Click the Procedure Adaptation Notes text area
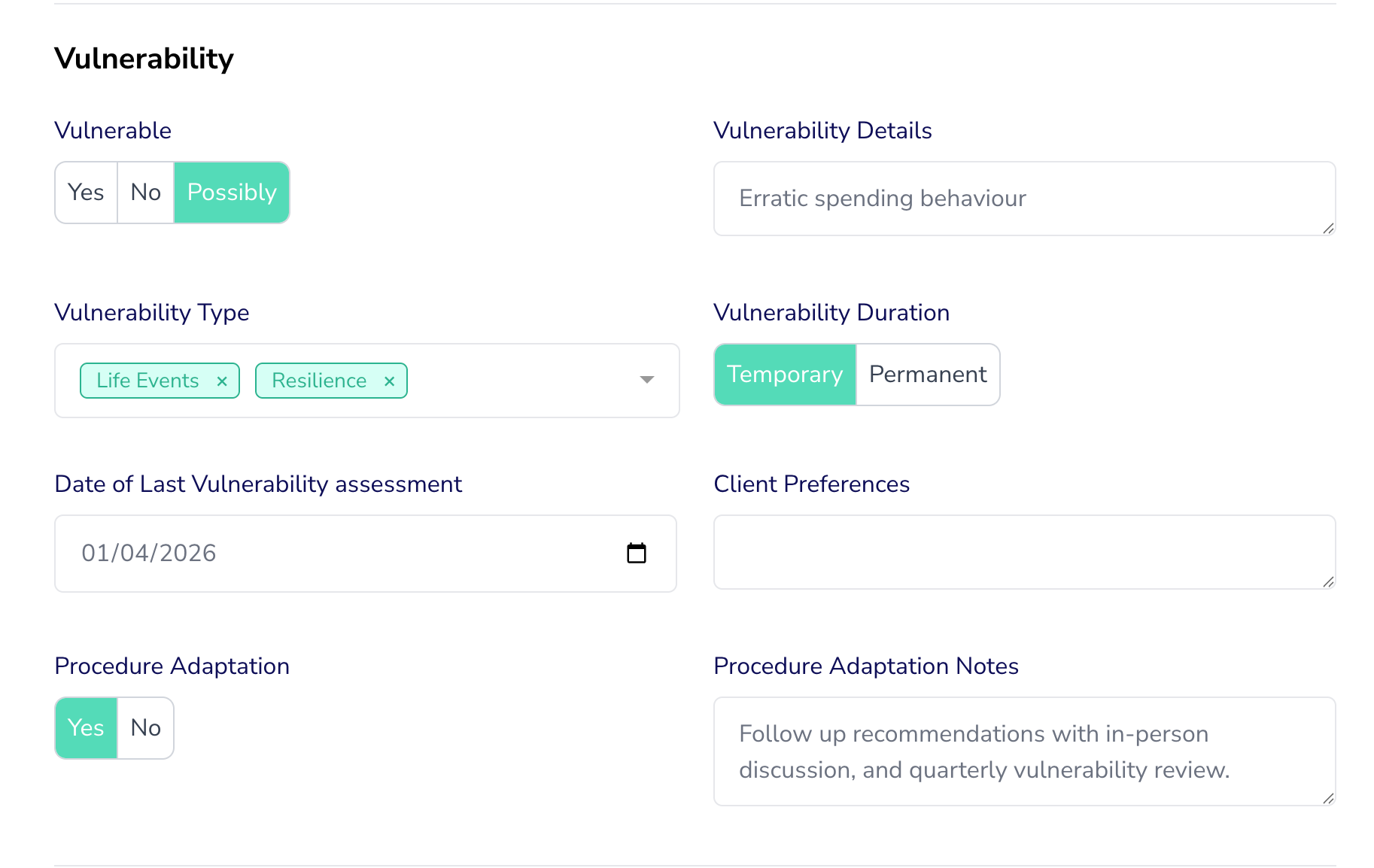1374x868 pixels. [1023, 751]
